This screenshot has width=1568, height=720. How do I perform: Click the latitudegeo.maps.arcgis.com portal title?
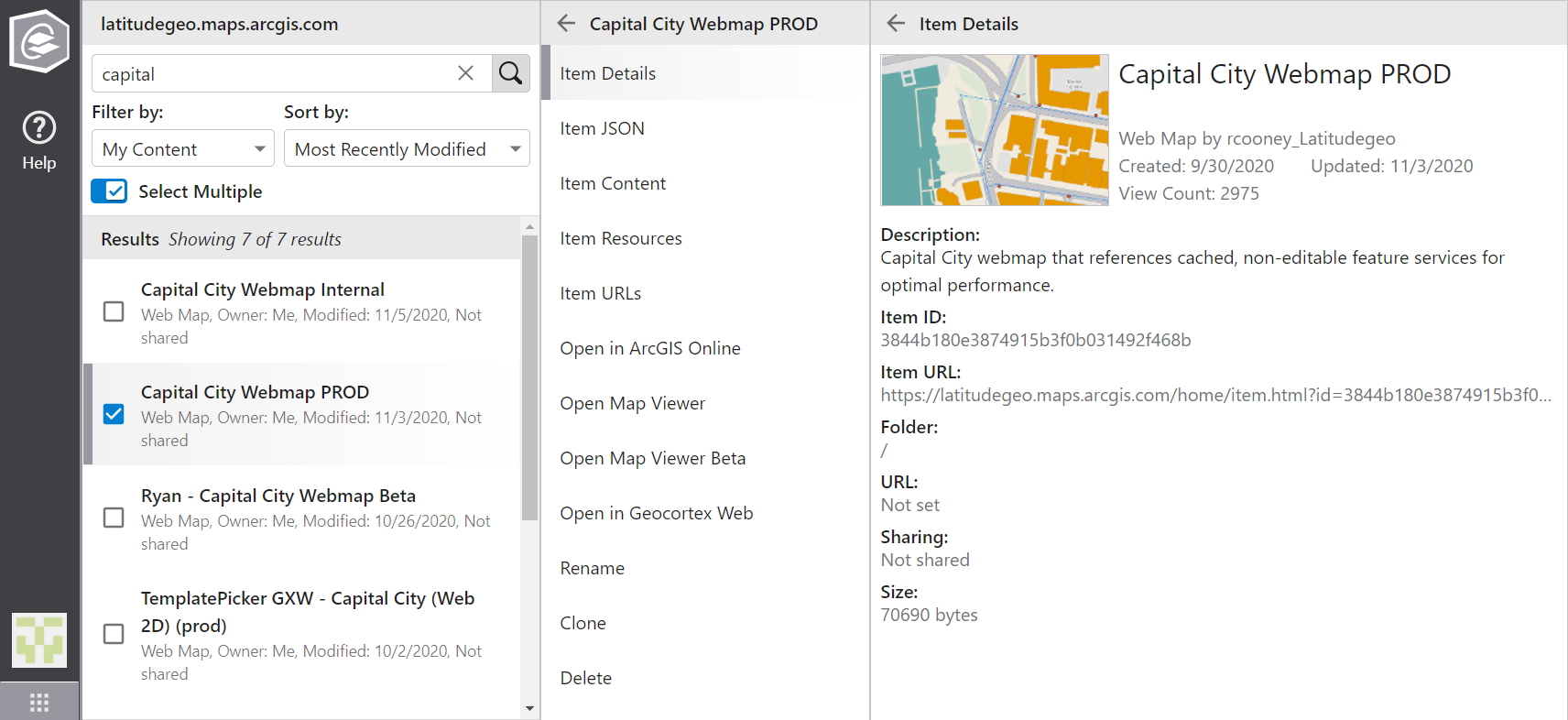click(220, 24)
